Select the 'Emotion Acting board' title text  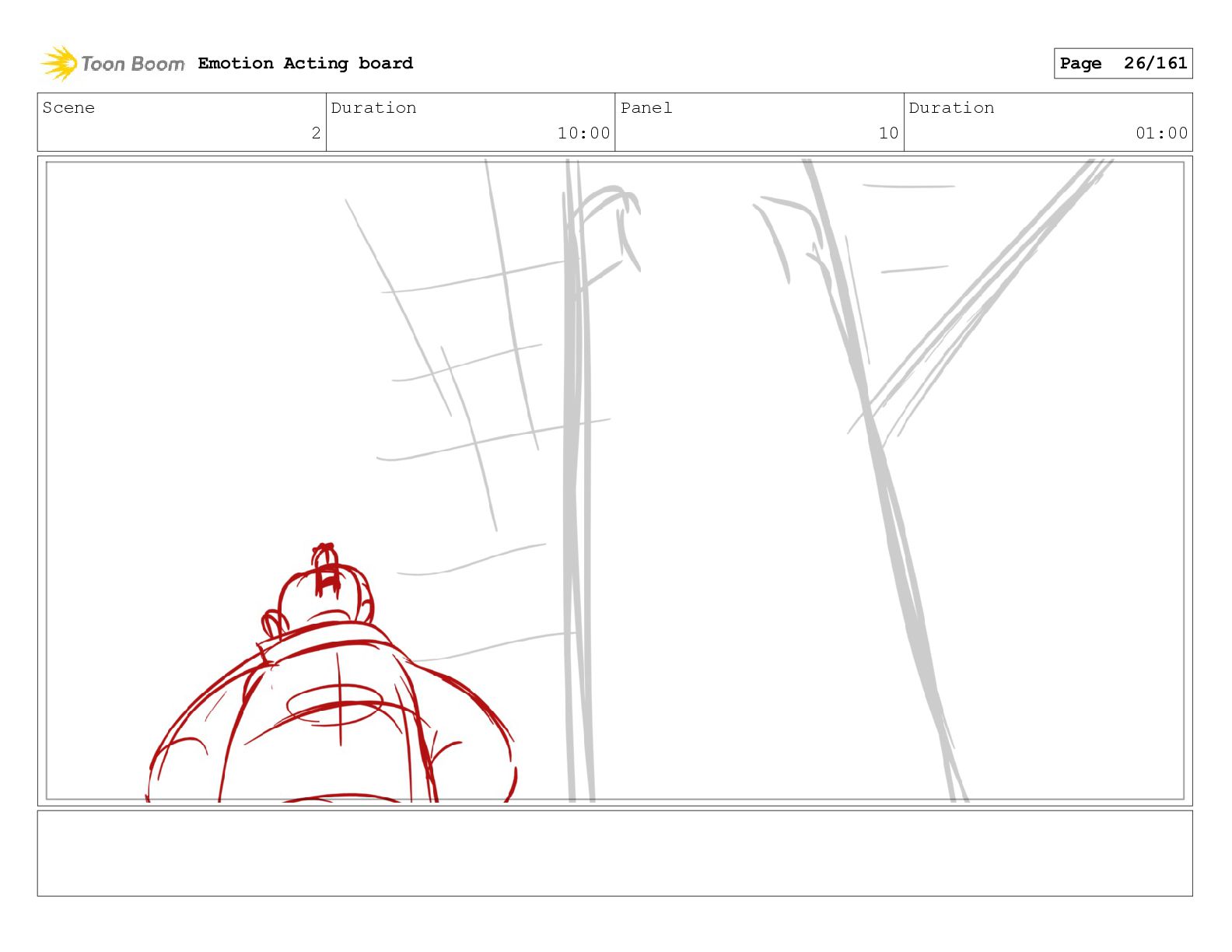coord(306,63)
